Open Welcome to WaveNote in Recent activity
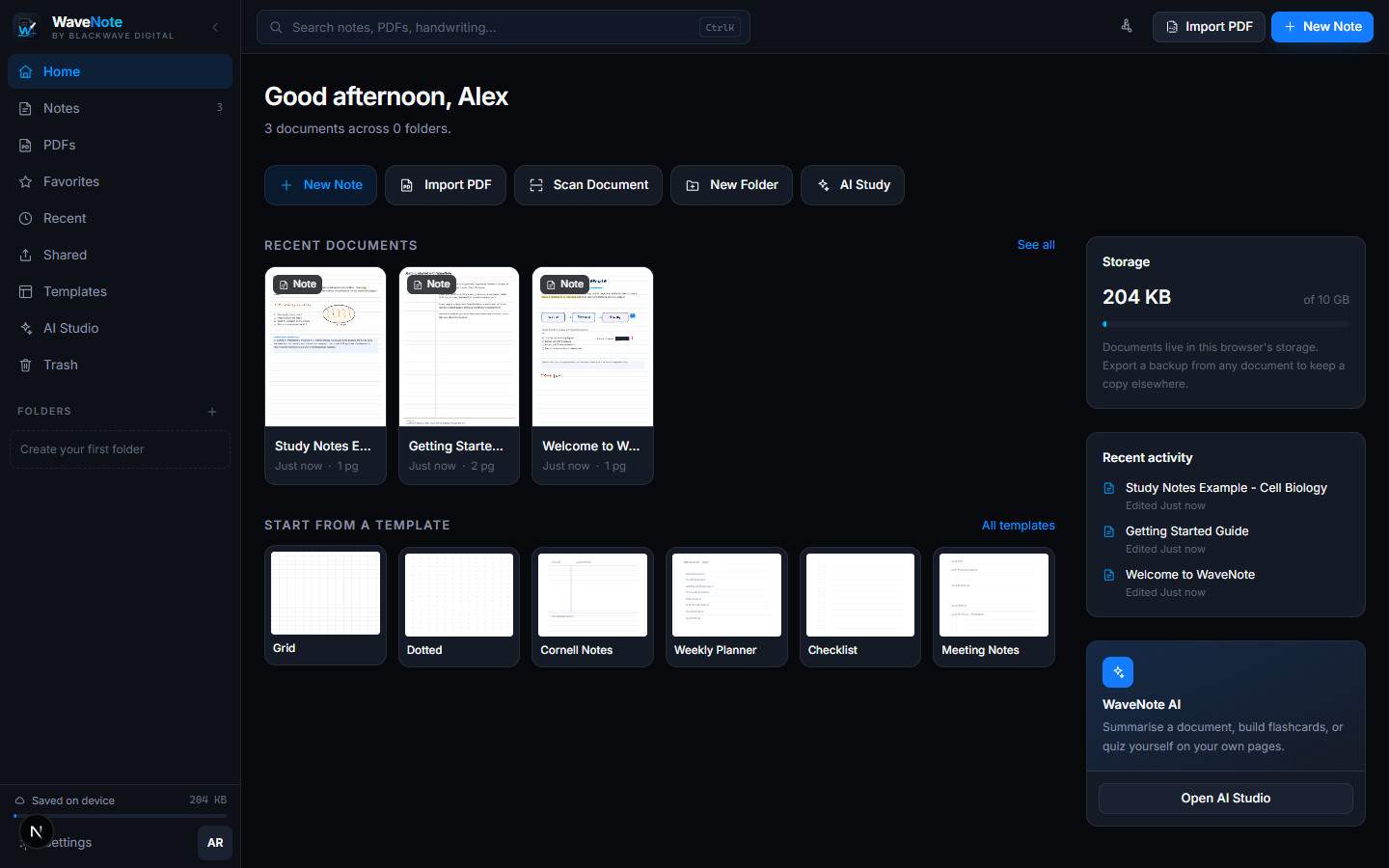 point(1226,583)
